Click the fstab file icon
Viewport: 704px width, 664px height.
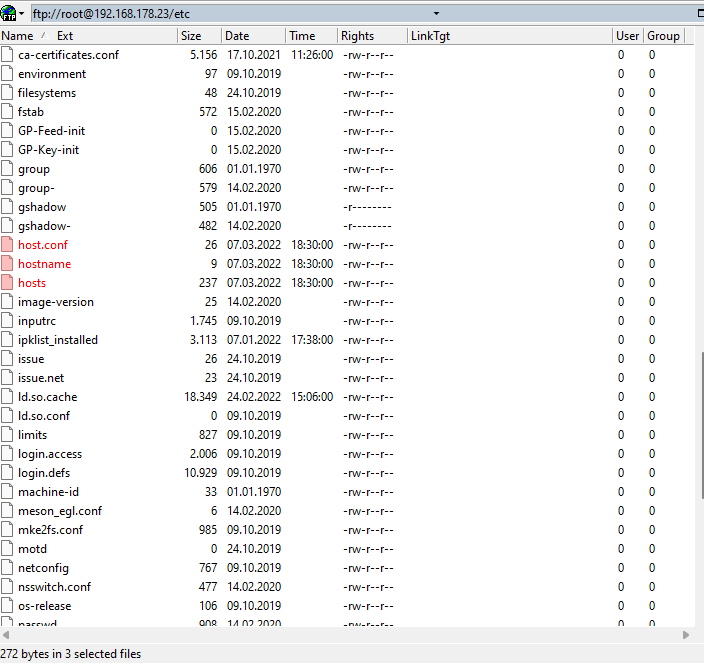click(8, 112)
